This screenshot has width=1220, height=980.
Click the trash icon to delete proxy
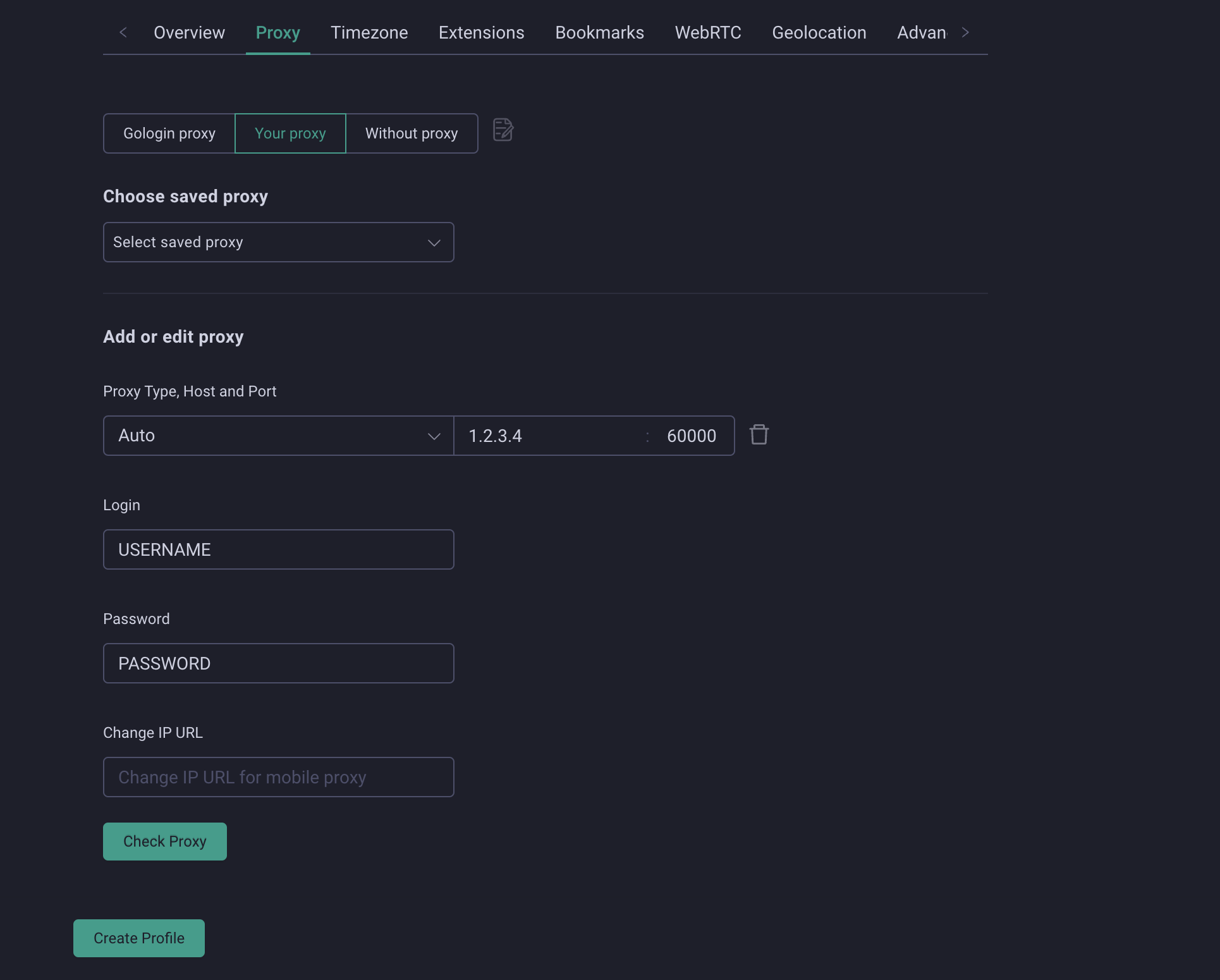[759, 435]
